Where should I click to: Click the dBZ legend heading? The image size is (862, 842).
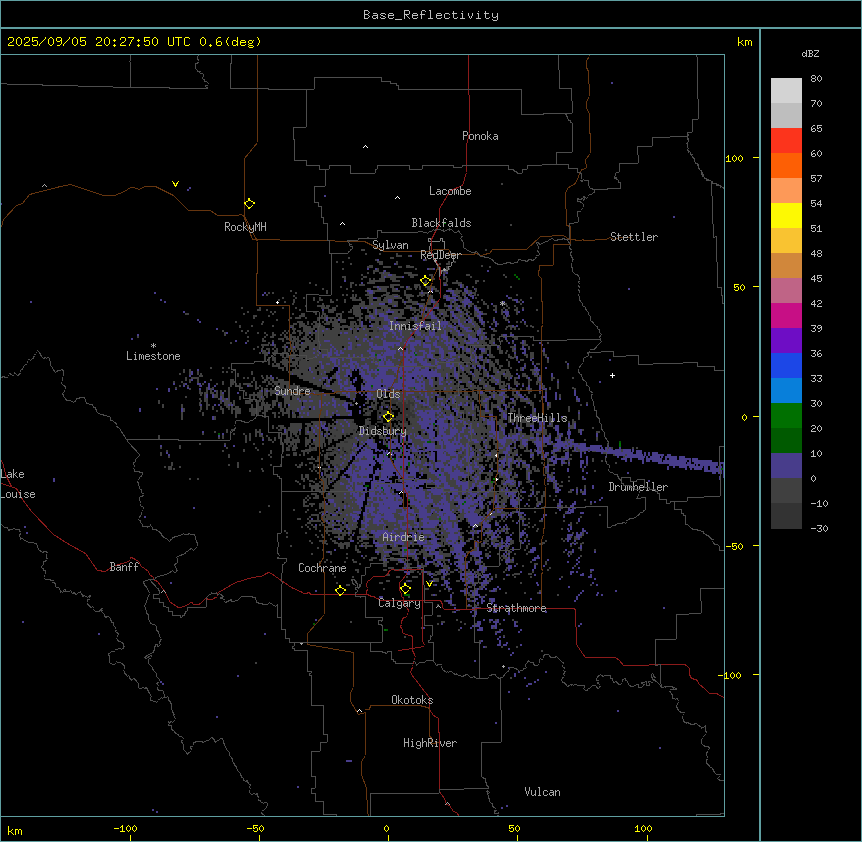coord(810,54)
